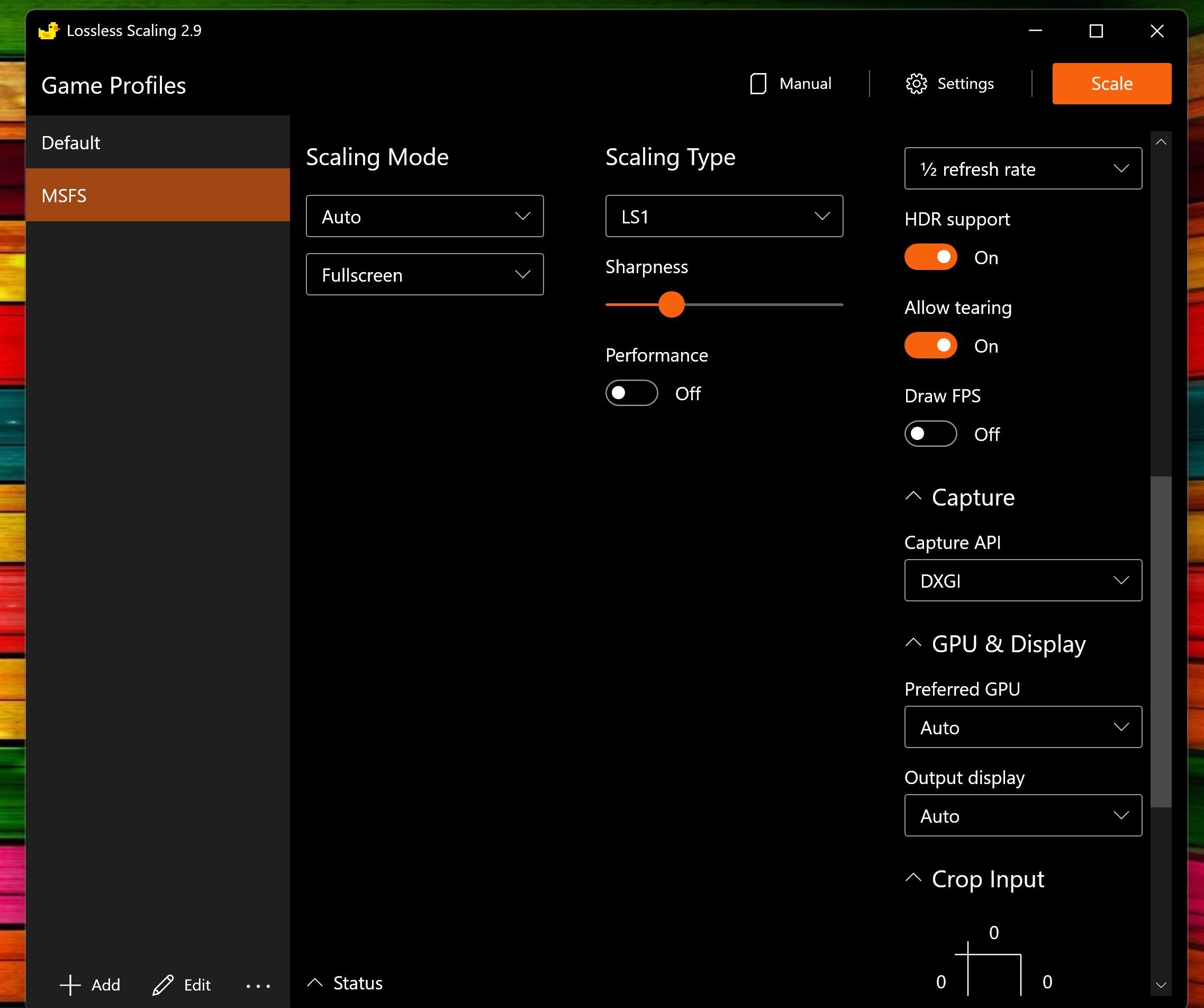The height and width of the screenshot is (1008, 1204).
Task: Turn on the Performance toggle
Action: tap(632, 393)
